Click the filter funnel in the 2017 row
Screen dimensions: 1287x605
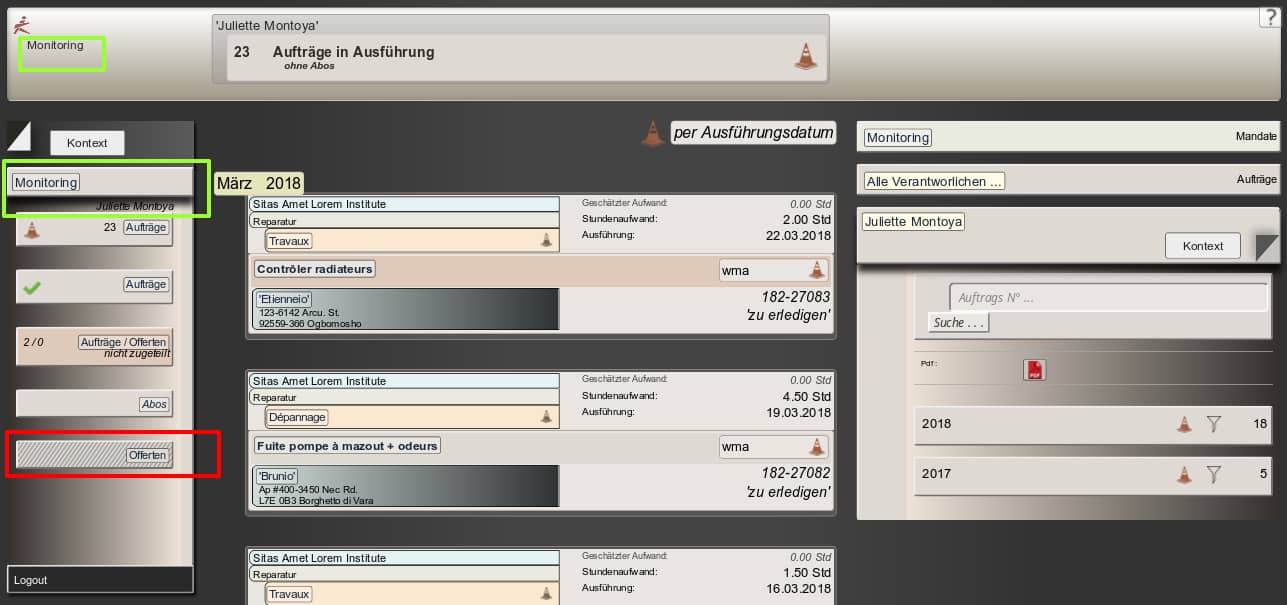tap(1214, 474)
